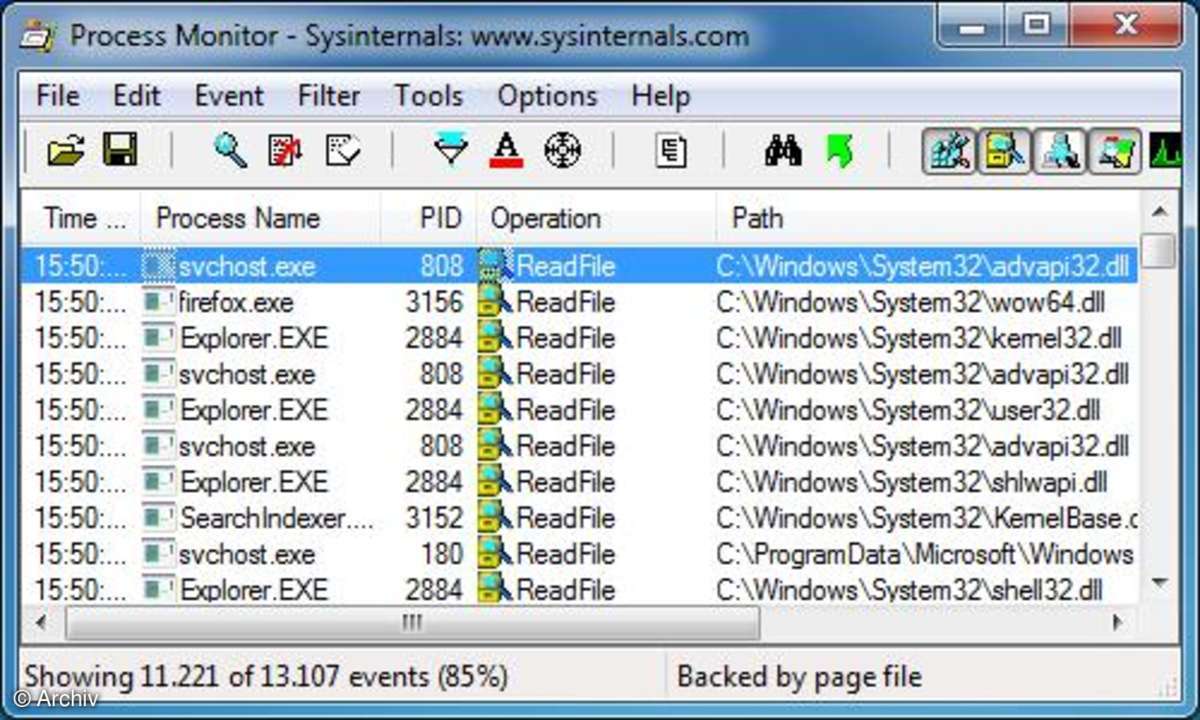Click the ProgramData\Microsoft\Windows path cell
The height and width of the screenshot is (720, 1200).
click(926, 554)
